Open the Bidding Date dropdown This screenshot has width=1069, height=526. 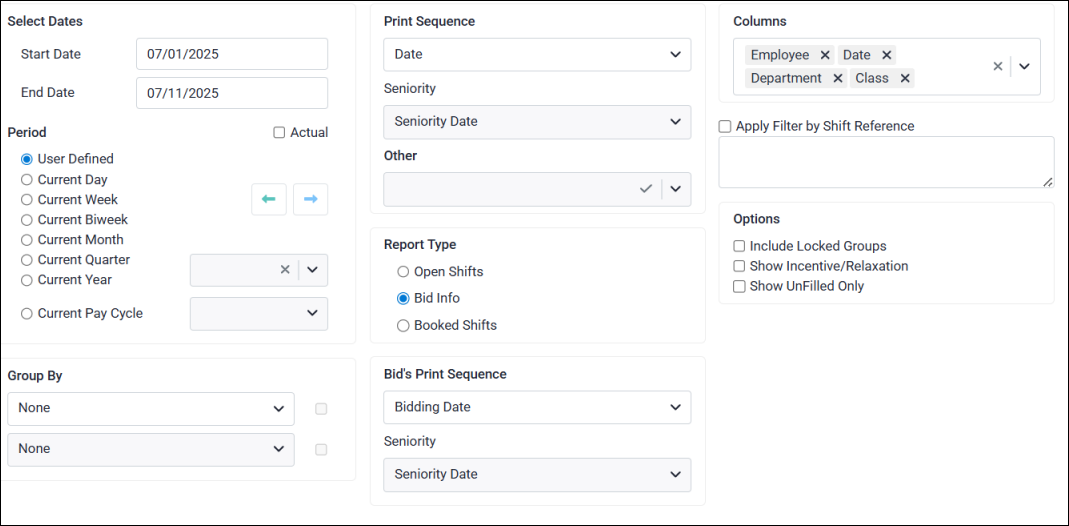(x=537, y=407)
